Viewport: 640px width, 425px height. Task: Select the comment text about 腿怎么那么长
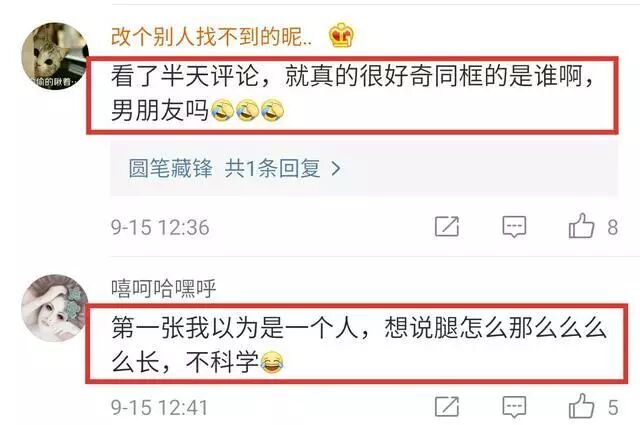[359, 345]
